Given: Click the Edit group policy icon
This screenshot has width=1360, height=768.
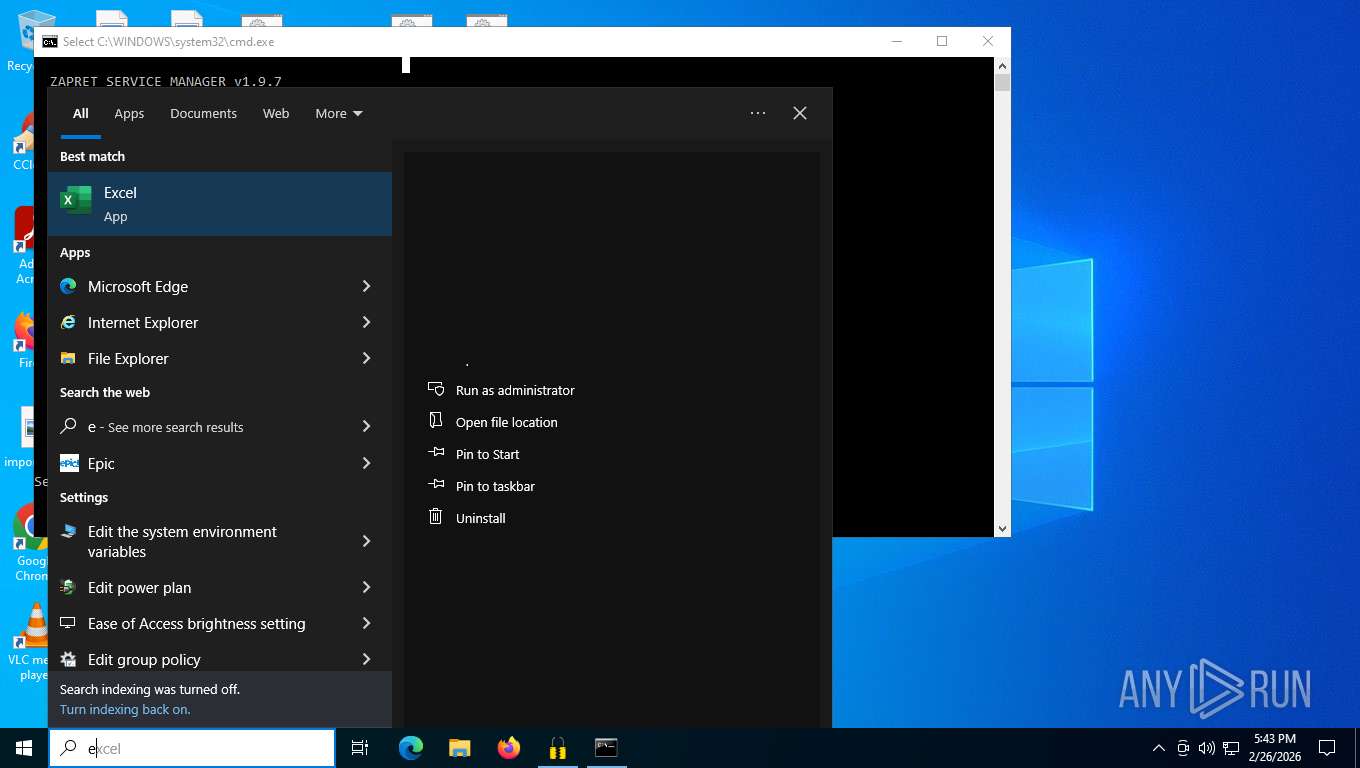Looking at the screenshot, I should pyautogui.click(x=68, y=659).
